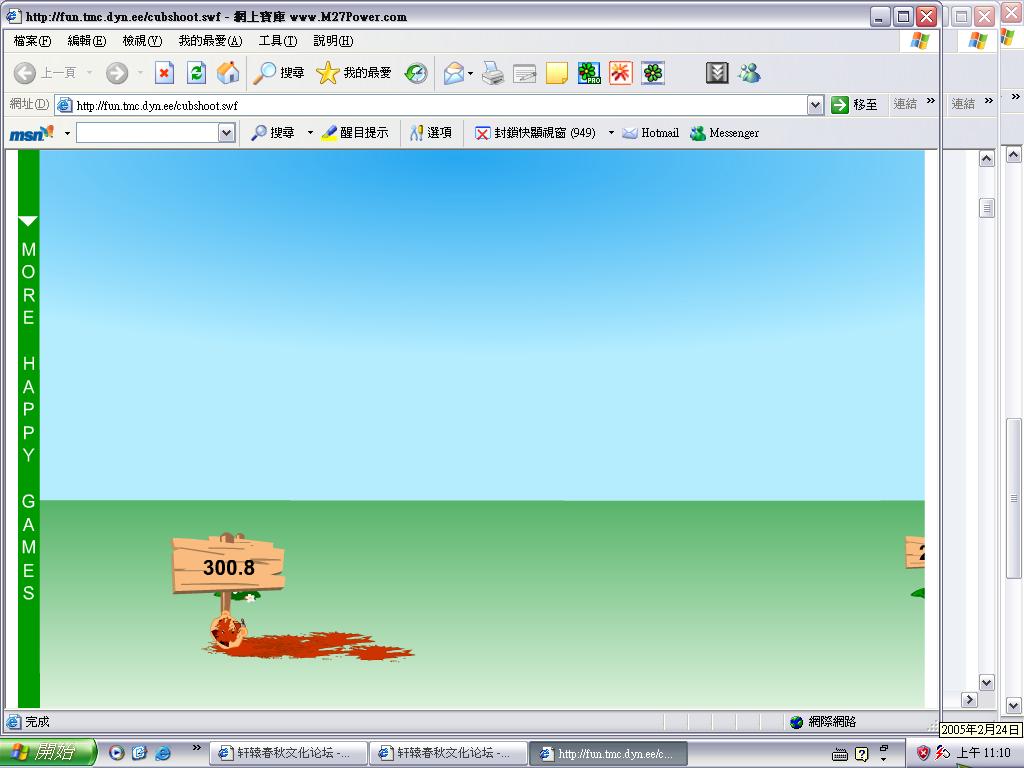Click the 300.8 wooden distance sign
Viewport: 1024px width, 768px height.
(x=228, y=566)
